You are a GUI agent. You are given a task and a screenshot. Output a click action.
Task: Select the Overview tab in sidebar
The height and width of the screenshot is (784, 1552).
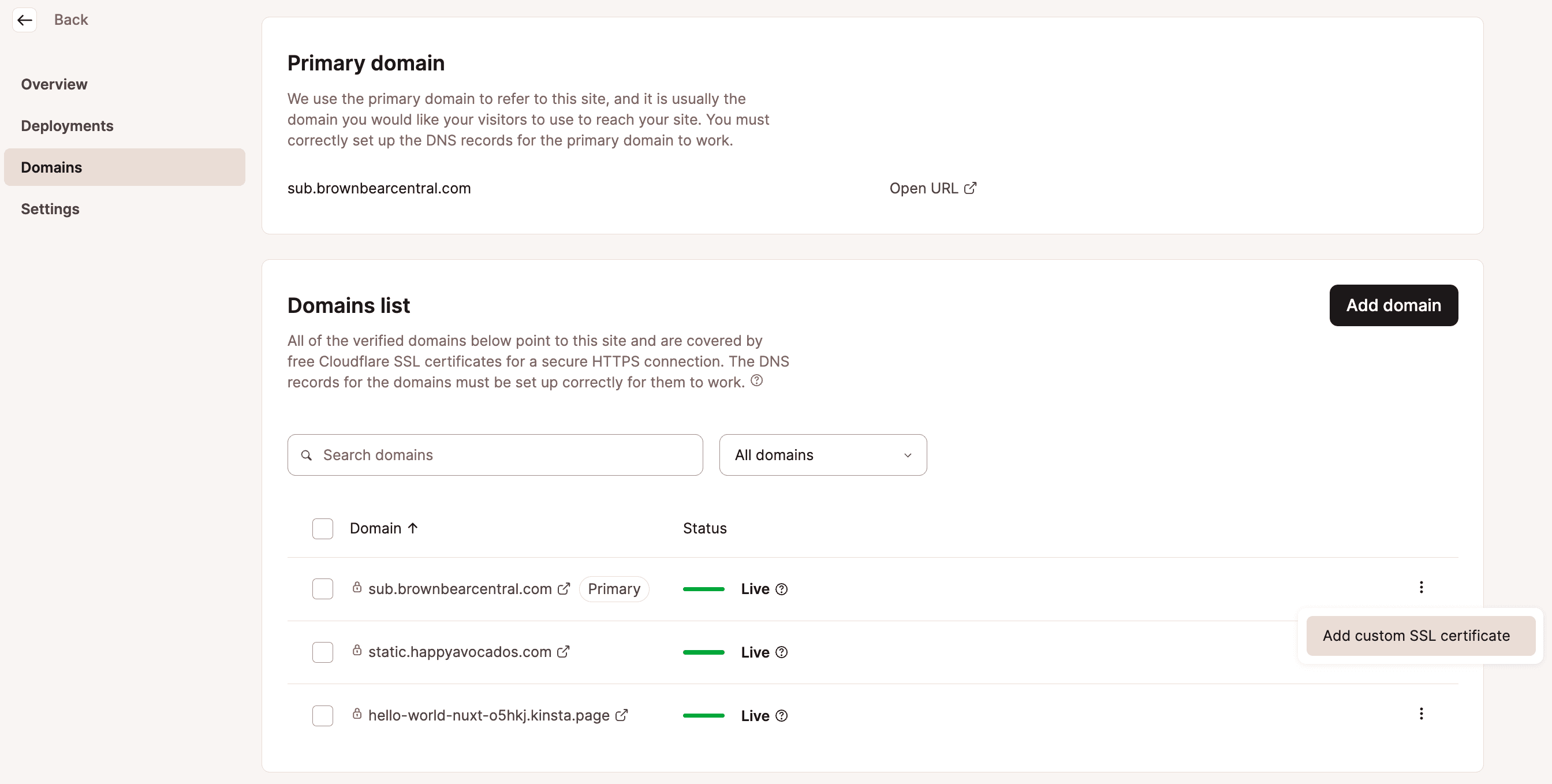(x=54, y=83)
